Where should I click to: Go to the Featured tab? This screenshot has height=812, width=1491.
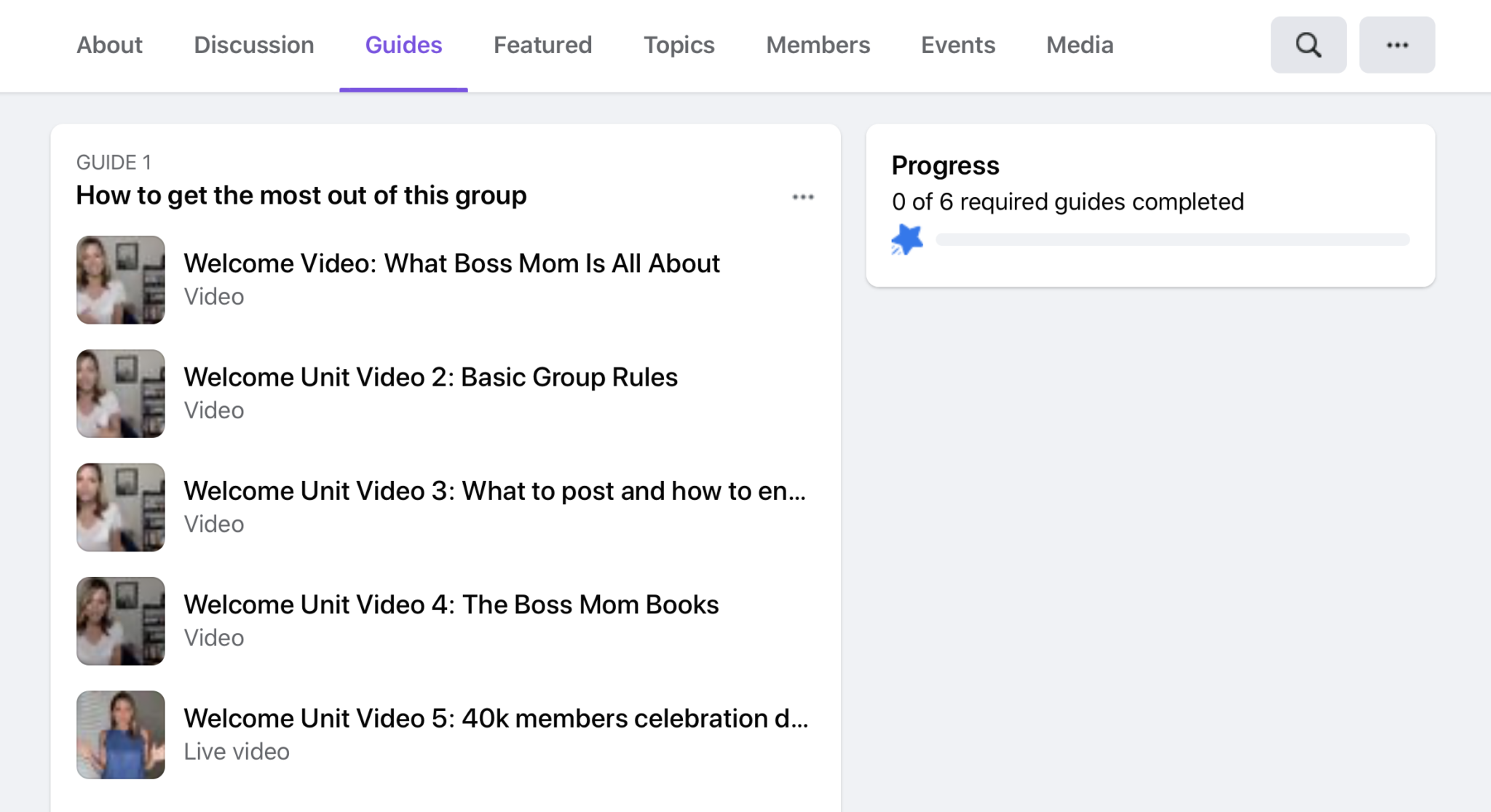542,45
